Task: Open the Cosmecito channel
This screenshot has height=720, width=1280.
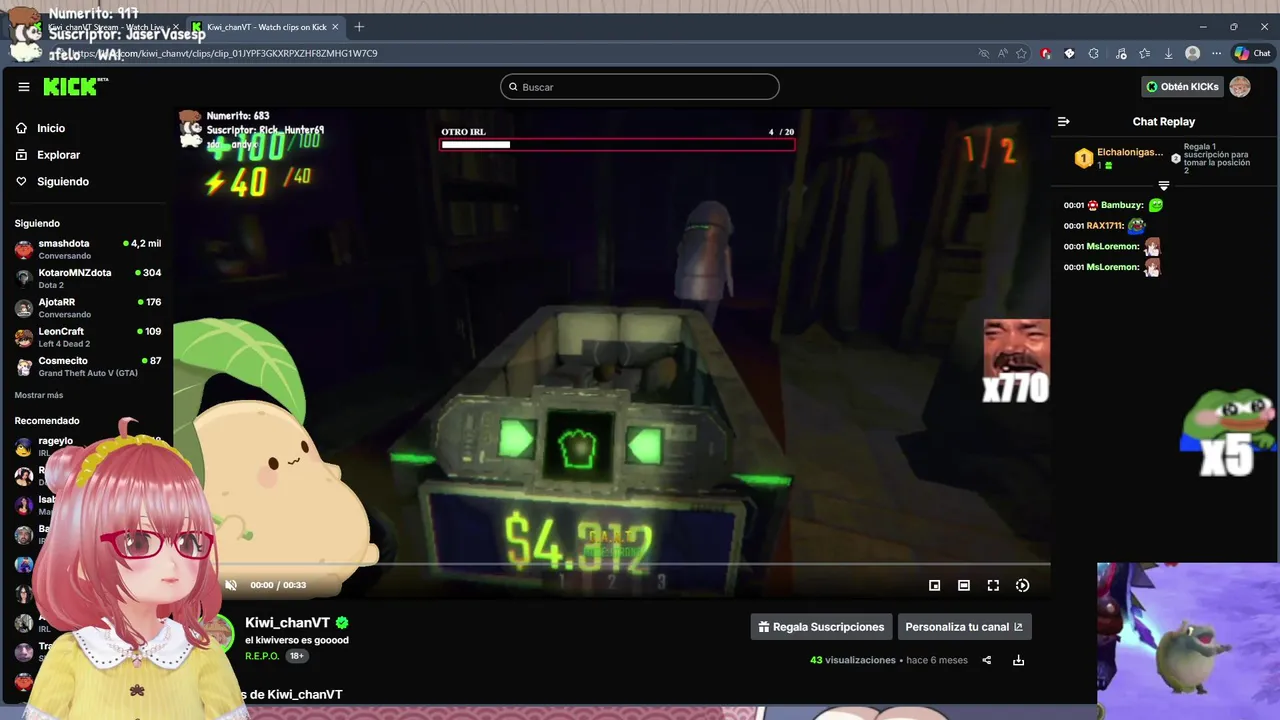Action: (x=87, y=366)
